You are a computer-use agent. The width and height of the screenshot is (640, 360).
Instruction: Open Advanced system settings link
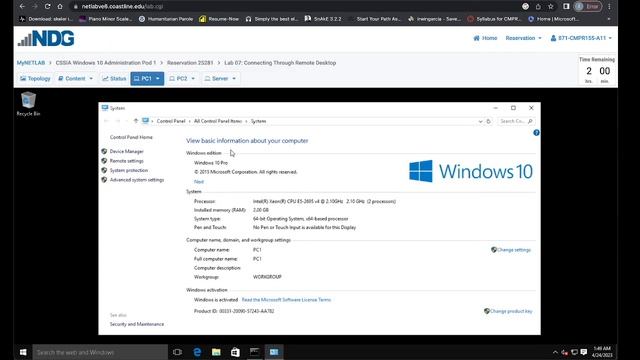coord(137,180)
